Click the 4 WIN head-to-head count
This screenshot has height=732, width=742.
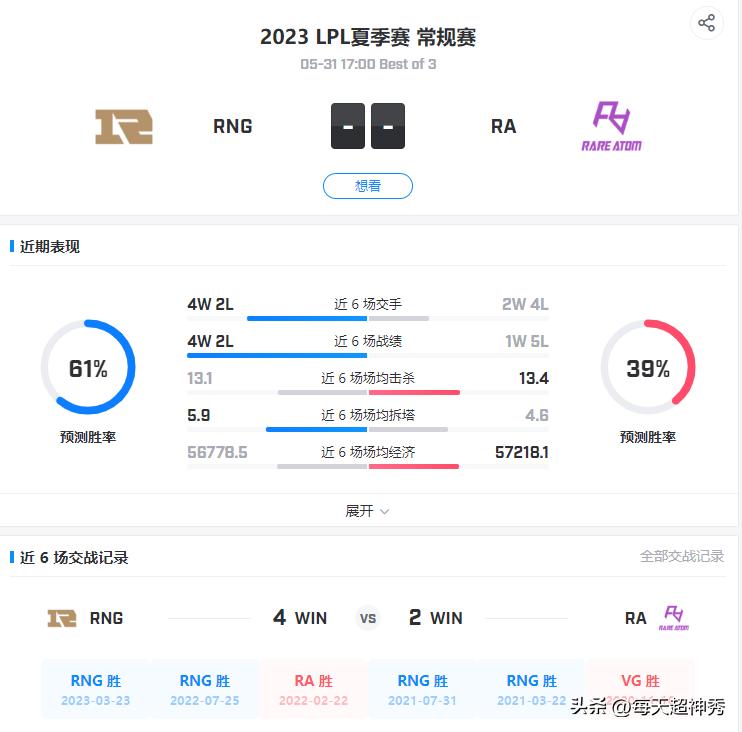point(300,617)
